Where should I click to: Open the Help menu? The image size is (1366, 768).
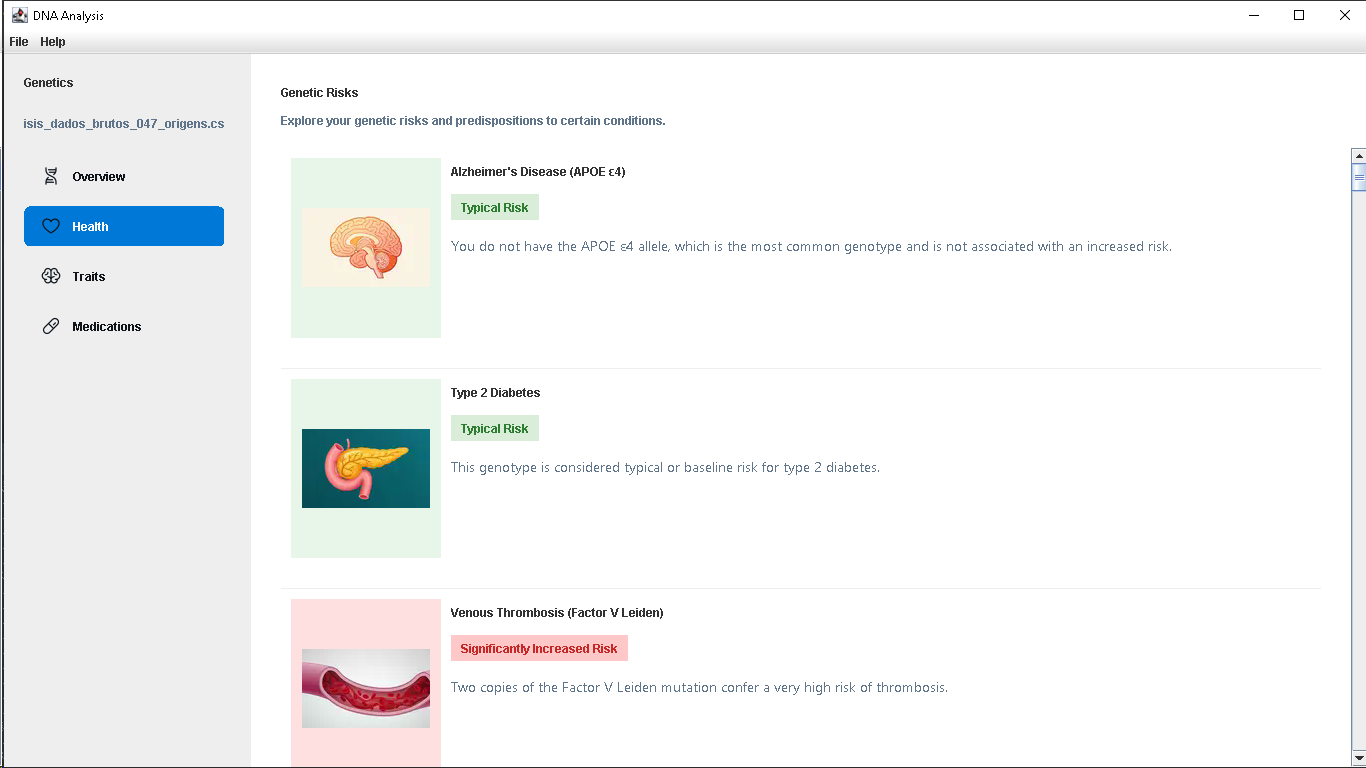pos(52,41)
